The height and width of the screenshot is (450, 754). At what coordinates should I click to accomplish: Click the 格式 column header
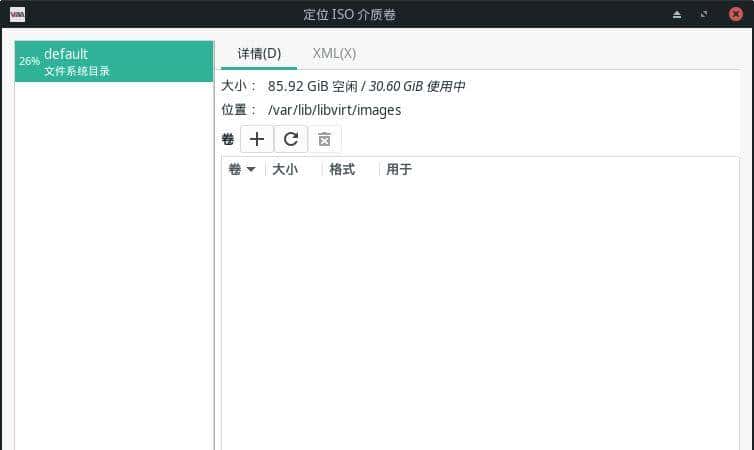point(342,169)
